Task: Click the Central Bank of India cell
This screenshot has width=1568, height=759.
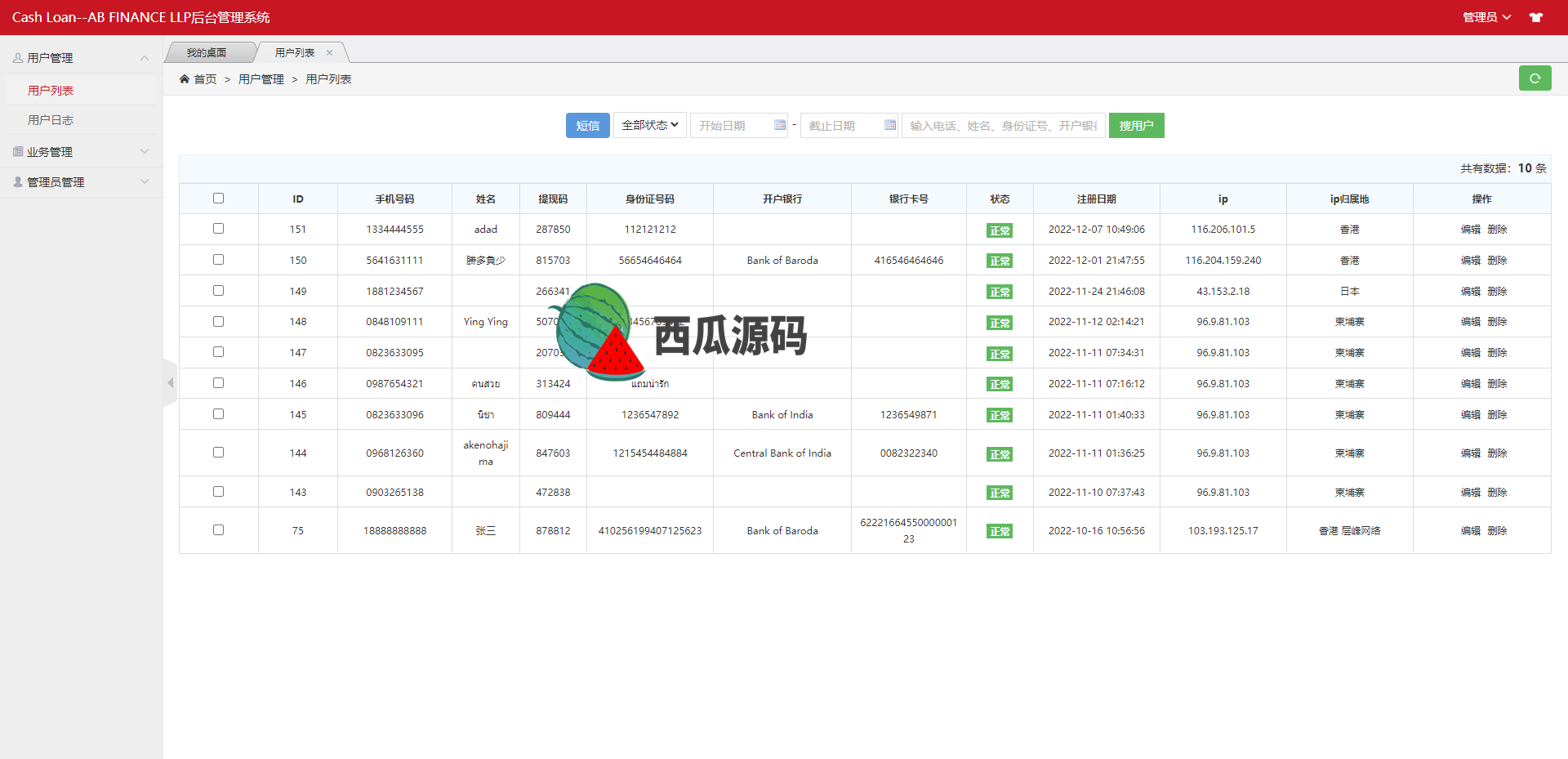Action: [782, 453]
